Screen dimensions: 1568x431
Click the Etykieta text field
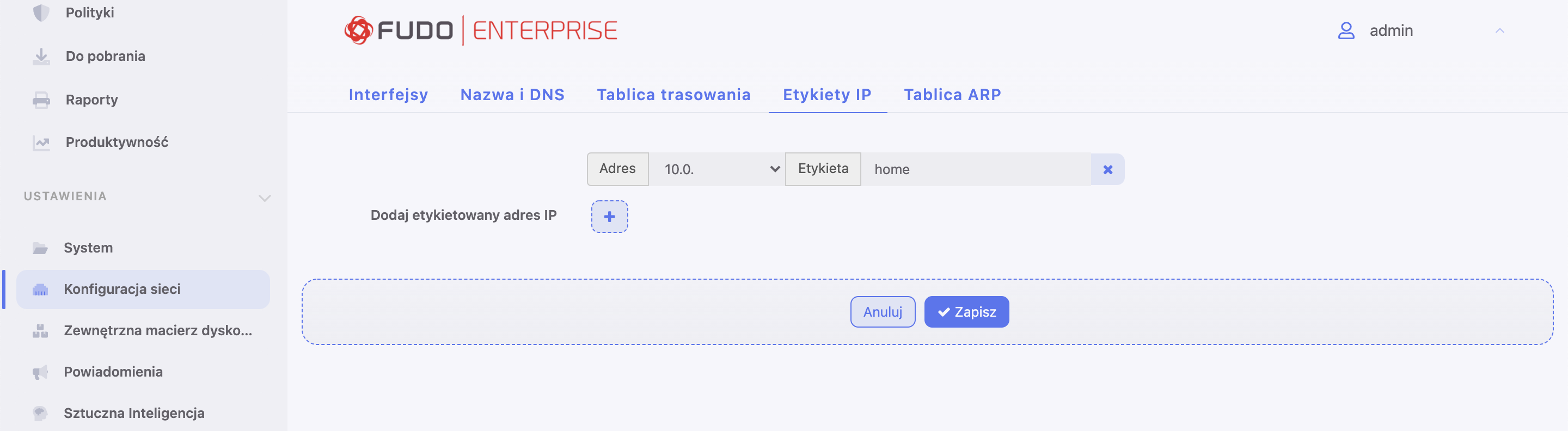click(x=976, y=170)
